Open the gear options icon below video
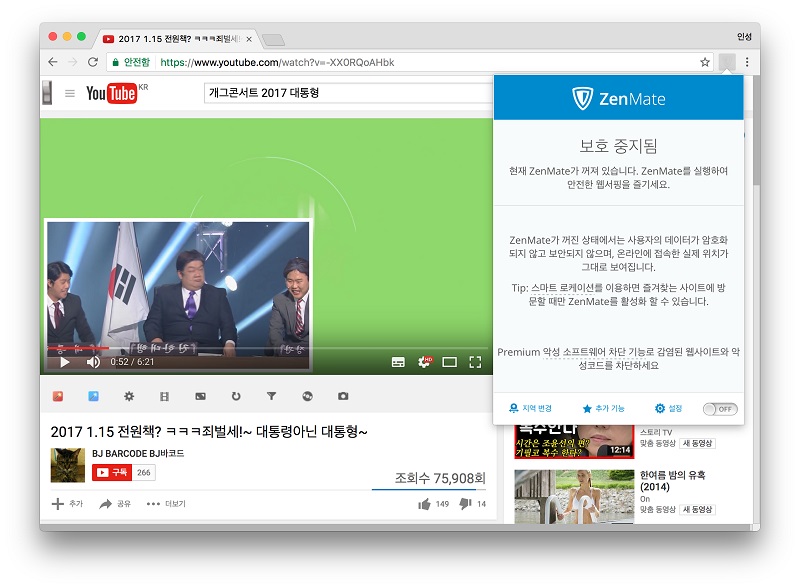Viewport: 800px width, 588px height. (x=129, y=396)
